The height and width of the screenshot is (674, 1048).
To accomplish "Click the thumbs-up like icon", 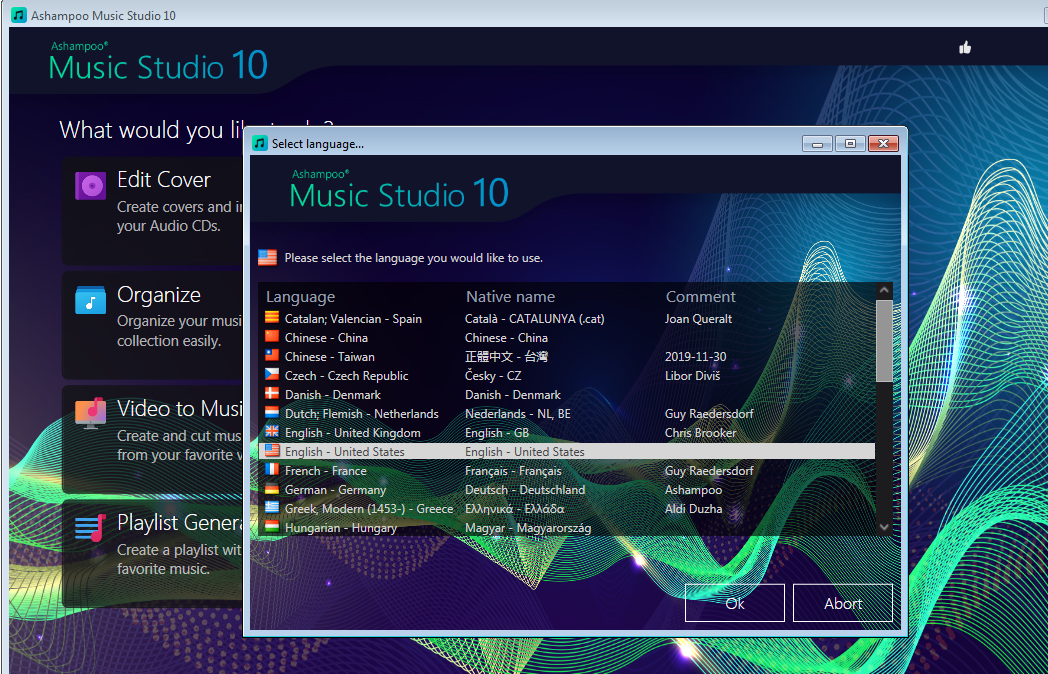I will [964, 47].
